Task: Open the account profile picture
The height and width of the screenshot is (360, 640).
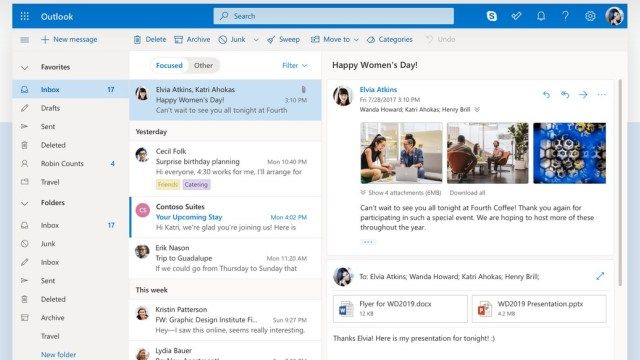Action: point(614,16)
